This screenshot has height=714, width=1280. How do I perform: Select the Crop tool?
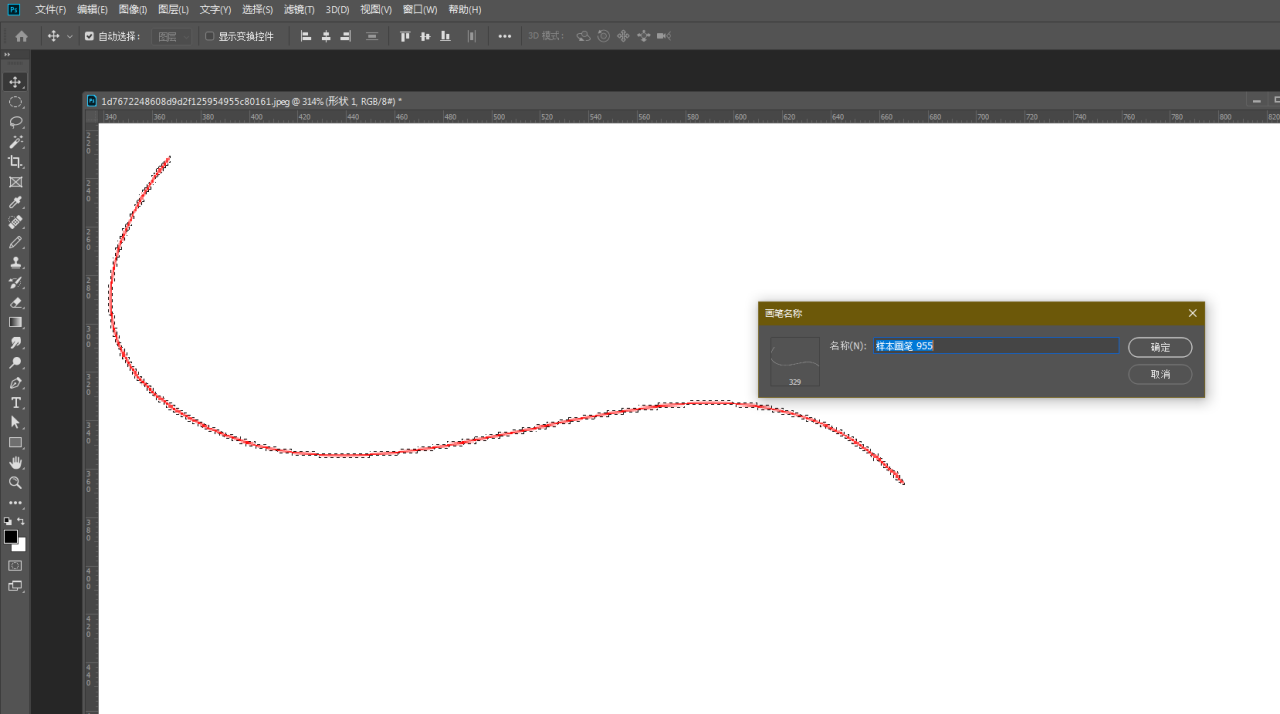pyautogui.click(x=15, y=162)
